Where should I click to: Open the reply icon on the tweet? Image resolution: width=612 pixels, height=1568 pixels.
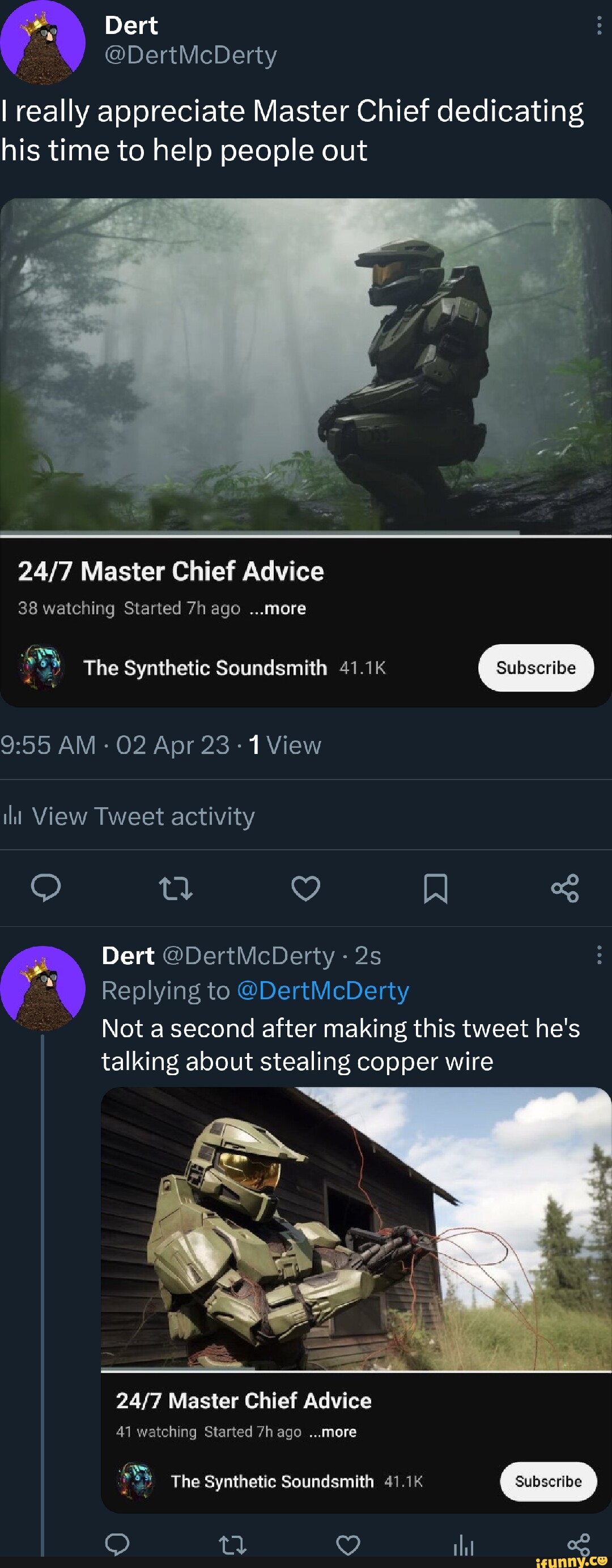point(46,889)
